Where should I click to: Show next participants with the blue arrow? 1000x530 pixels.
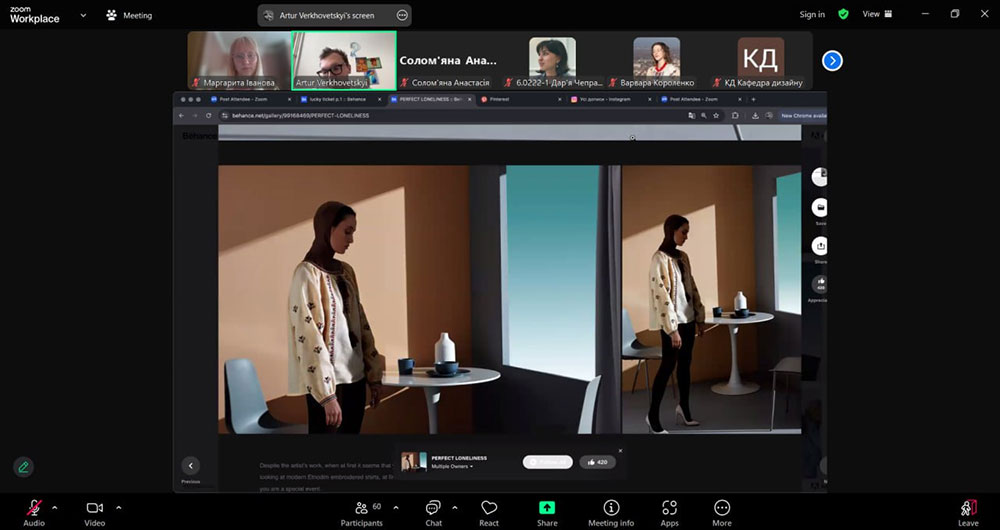point(832,61)
